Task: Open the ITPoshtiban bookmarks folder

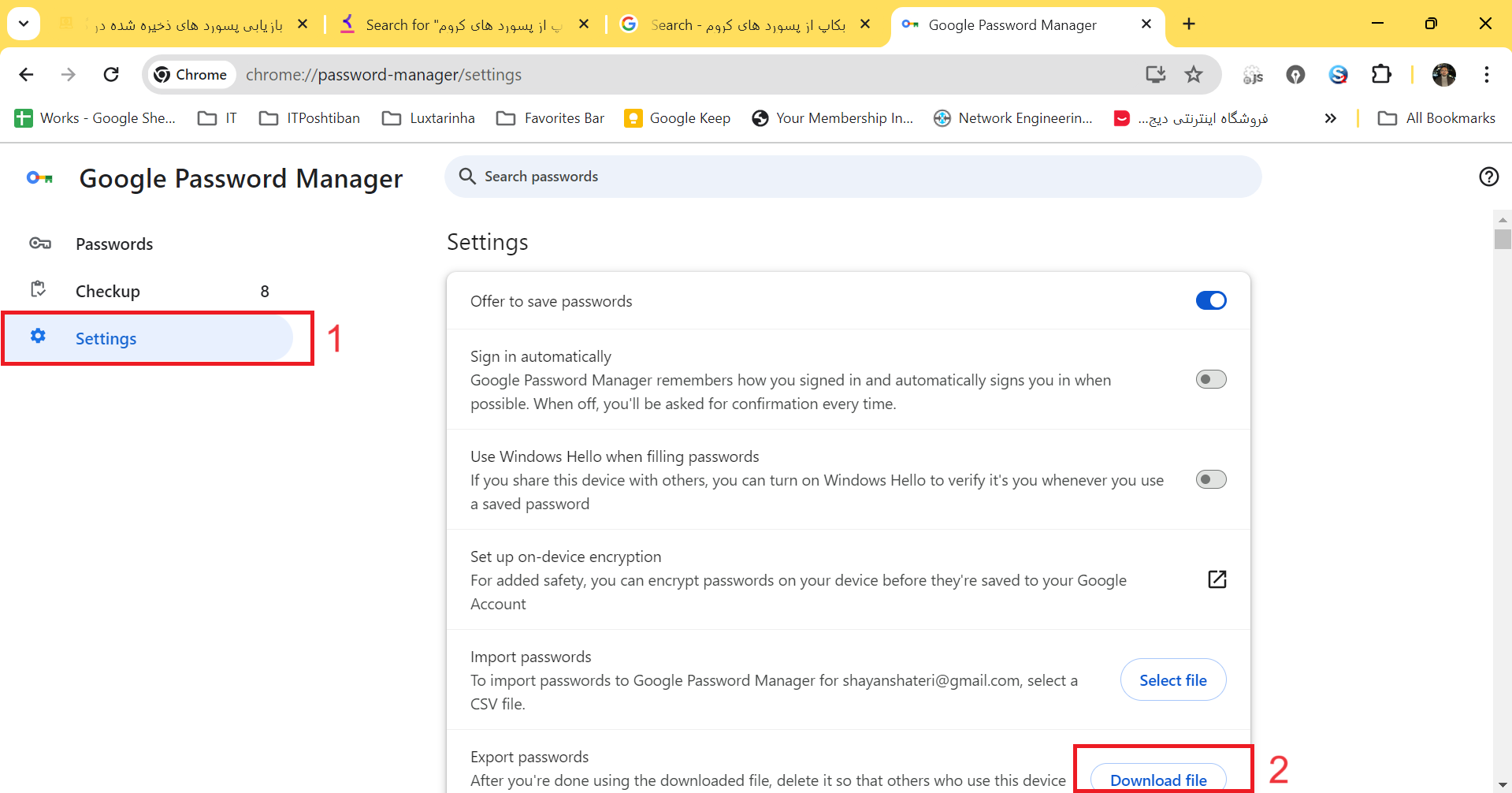Action: [310, 118]
